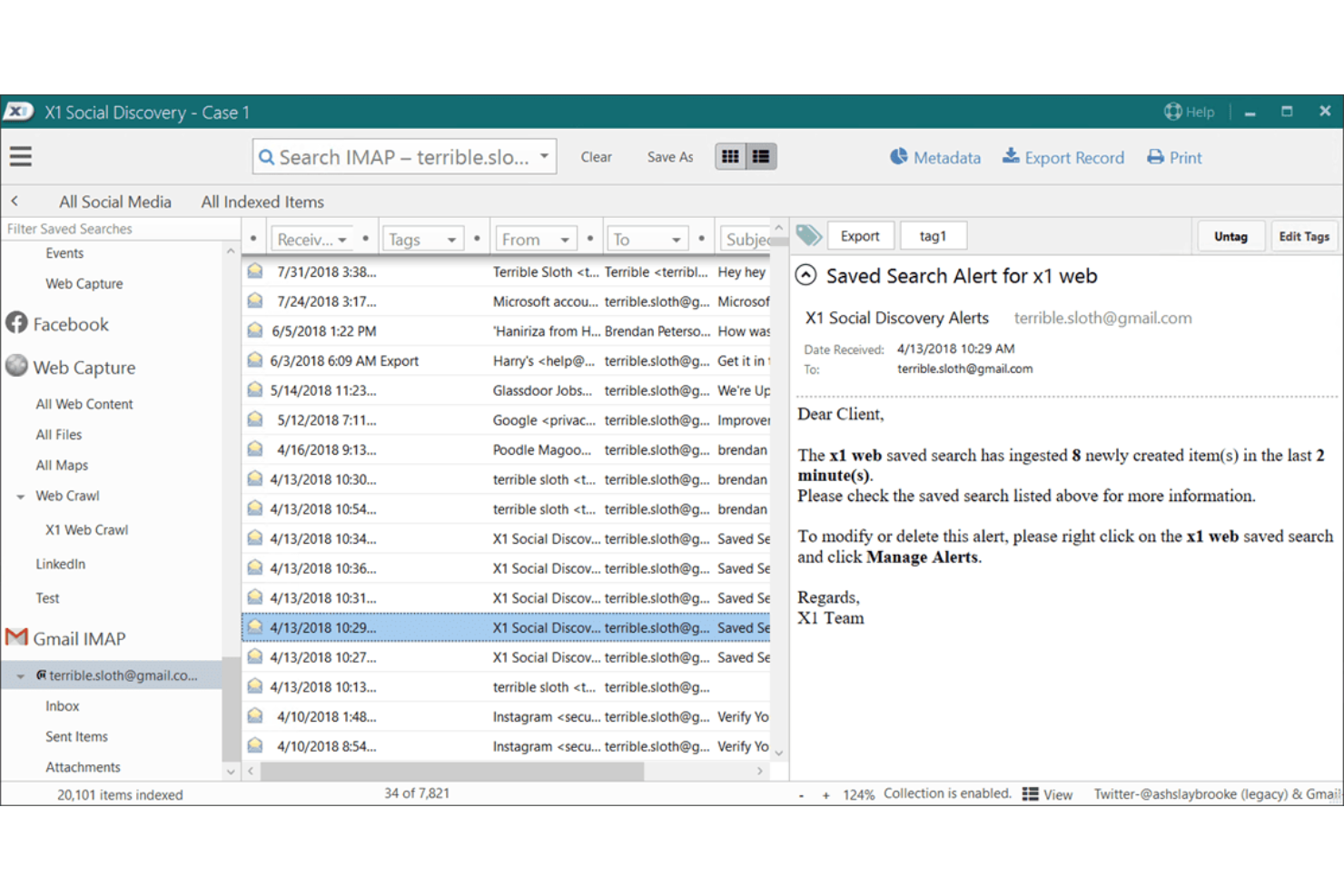Collapse the Web Crawl tree node
Screen dimensions: 1344x896
tap(20, 497)
